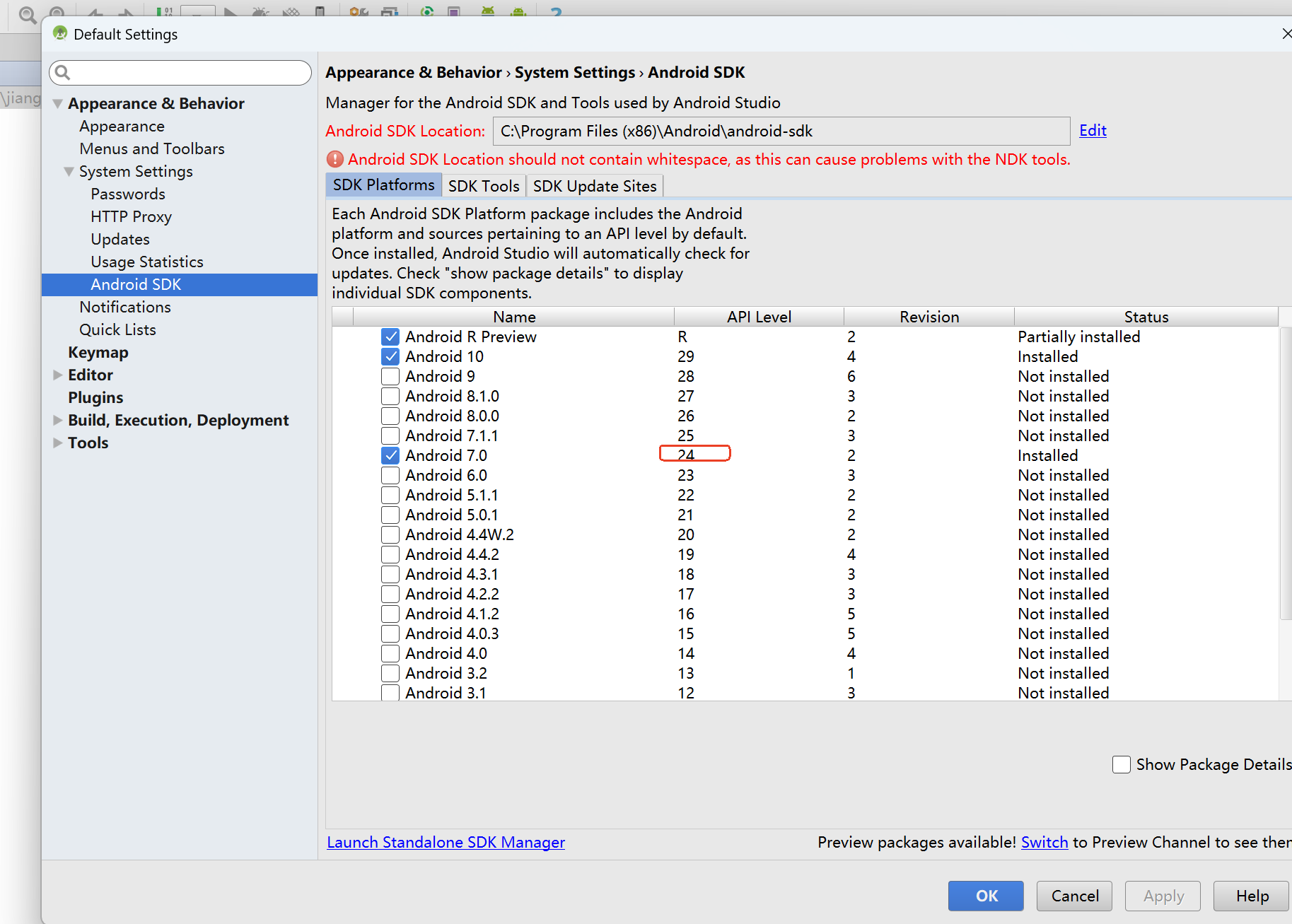Select Quick Lists in the tree
The height and width of the screenshot is (924, 1292).
point(117,330)
